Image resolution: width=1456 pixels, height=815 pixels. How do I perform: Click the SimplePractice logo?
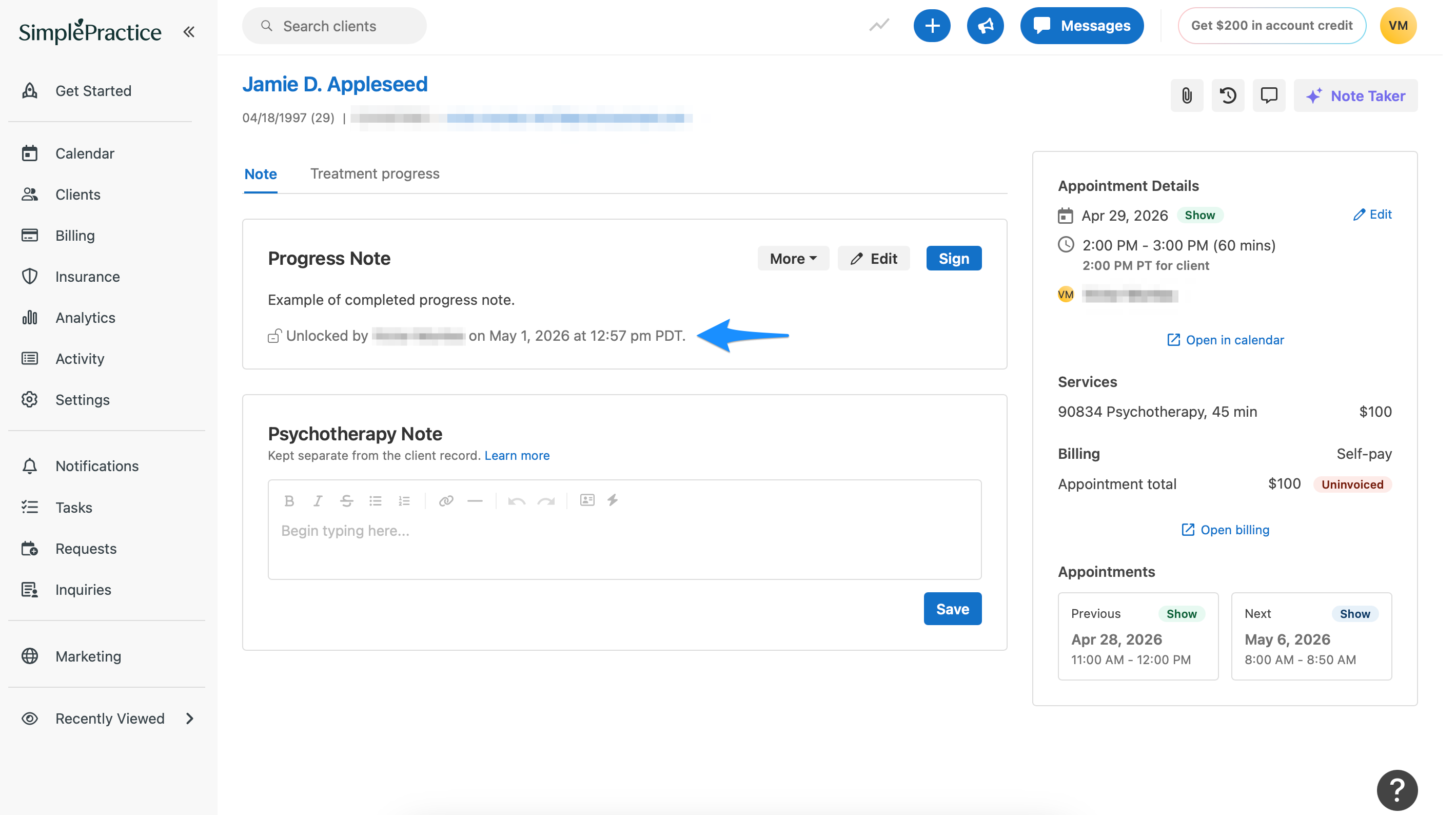coord(90,32)
